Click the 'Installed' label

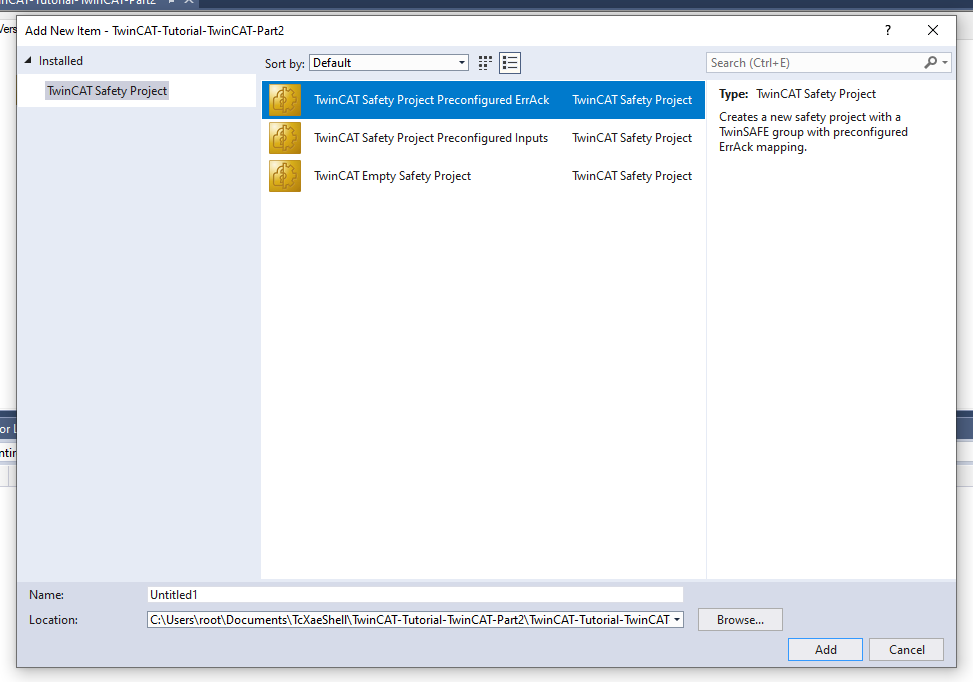(61, 61)
